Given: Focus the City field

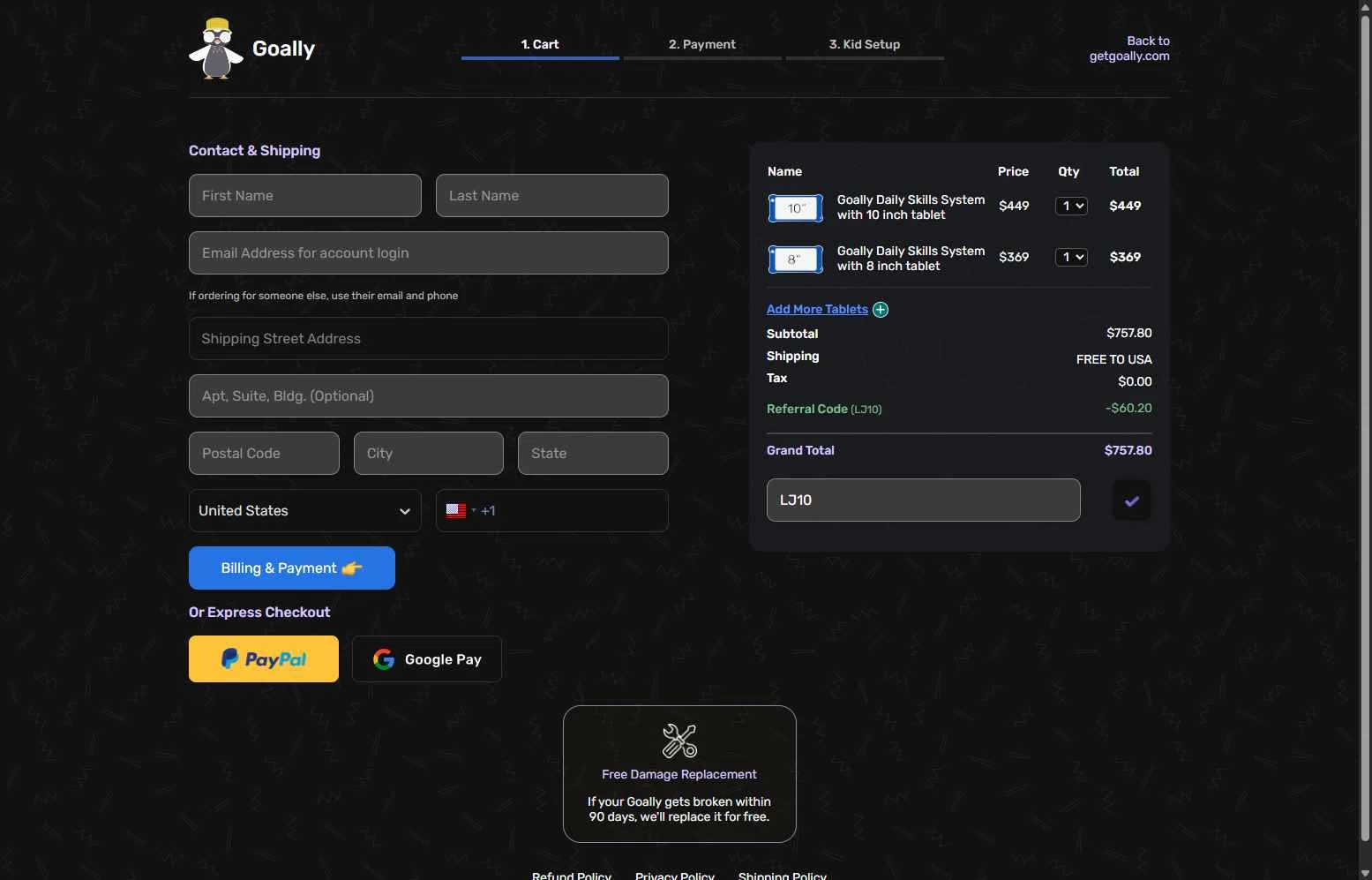Looking at the screenshot, I should coord(429,454).
